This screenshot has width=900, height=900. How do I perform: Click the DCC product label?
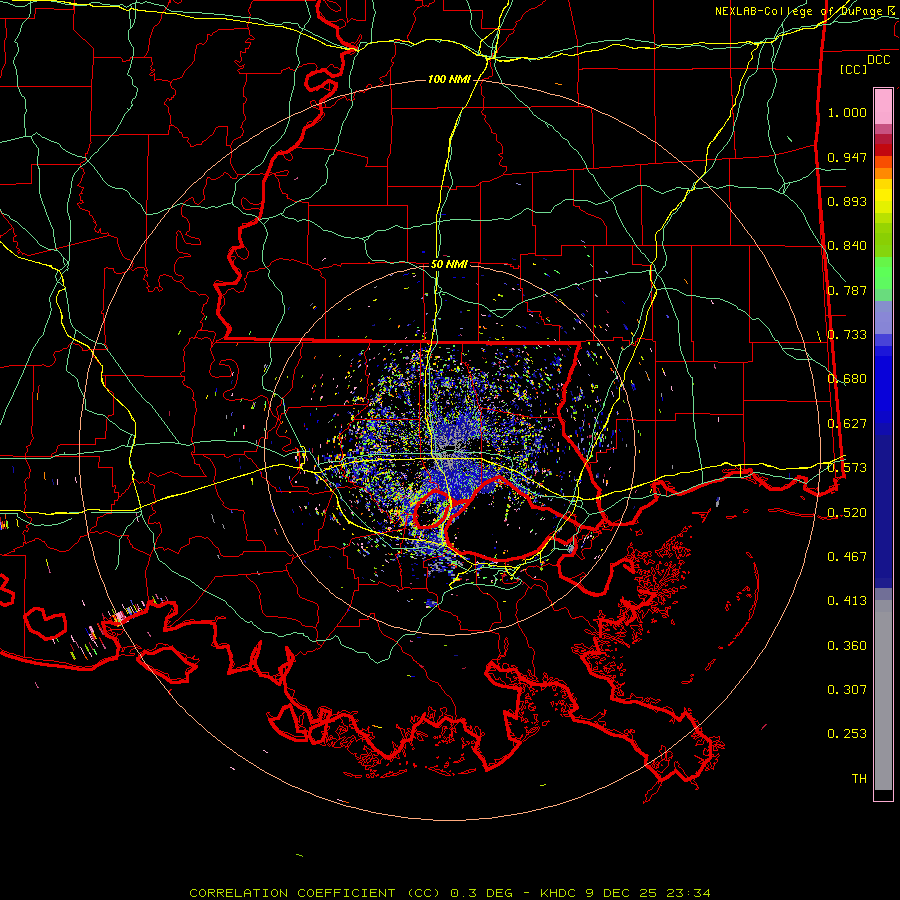click(879, 60)
